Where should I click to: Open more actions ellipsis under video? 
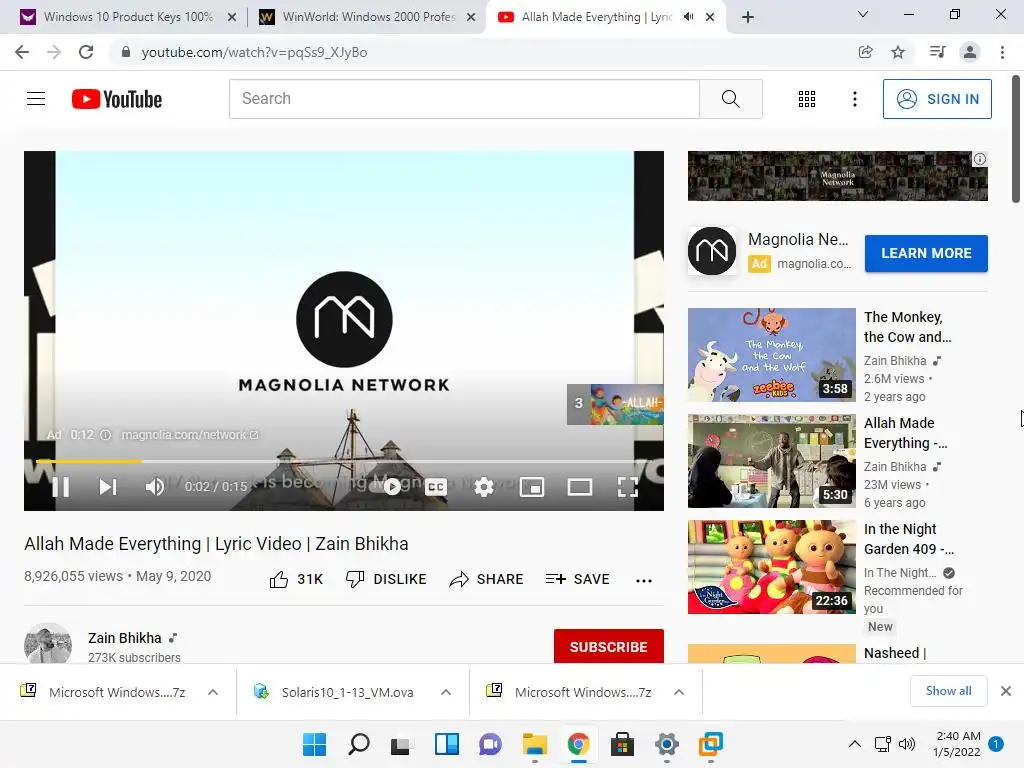(x=644, y=581)
